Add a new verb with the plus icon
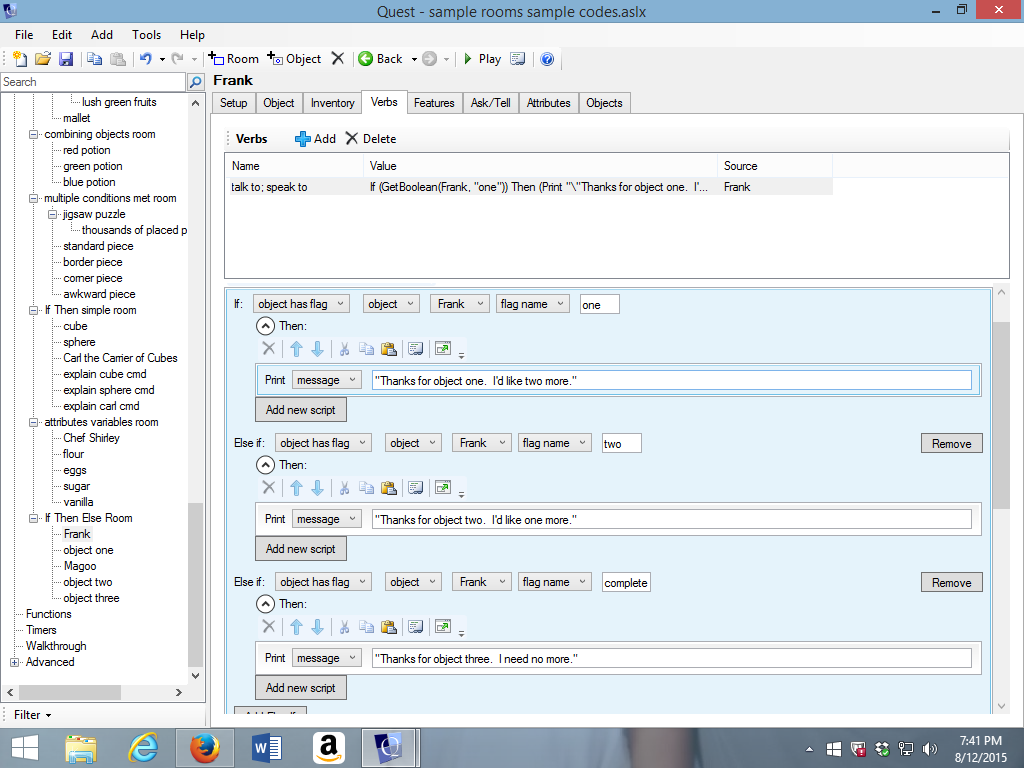 point(315,138)
